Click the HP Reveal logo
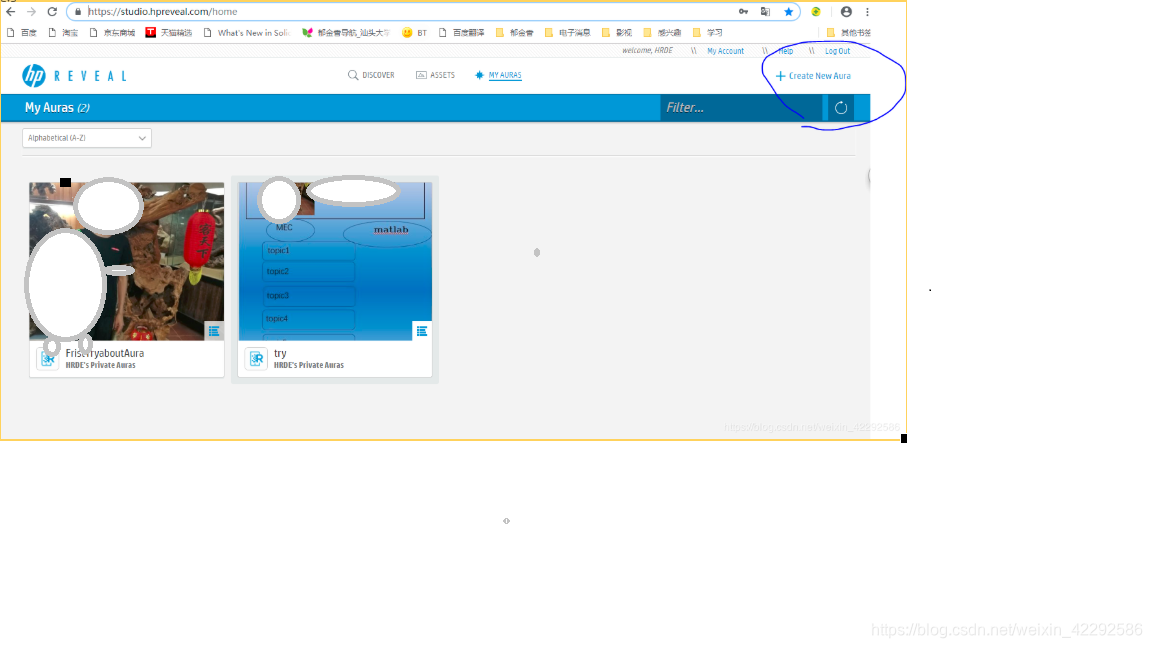The width and height of the screenshot is (1152, 648). pyautogui.click(x=74, y=76)
